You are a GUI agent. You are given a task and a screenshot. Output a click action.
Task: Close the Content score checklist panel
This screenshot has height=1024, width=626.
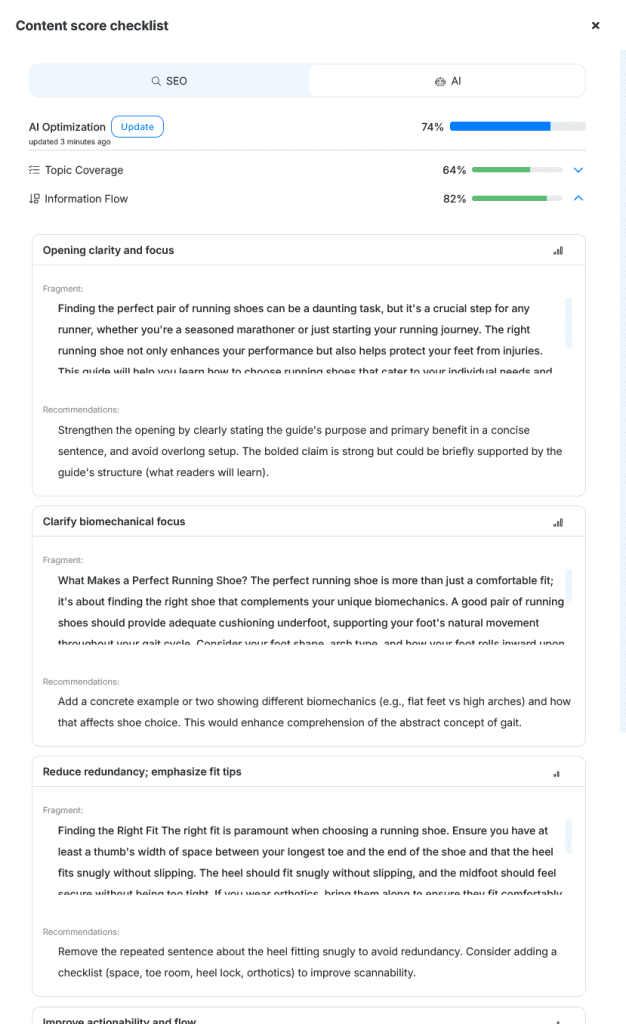click(x=595, y=26)
